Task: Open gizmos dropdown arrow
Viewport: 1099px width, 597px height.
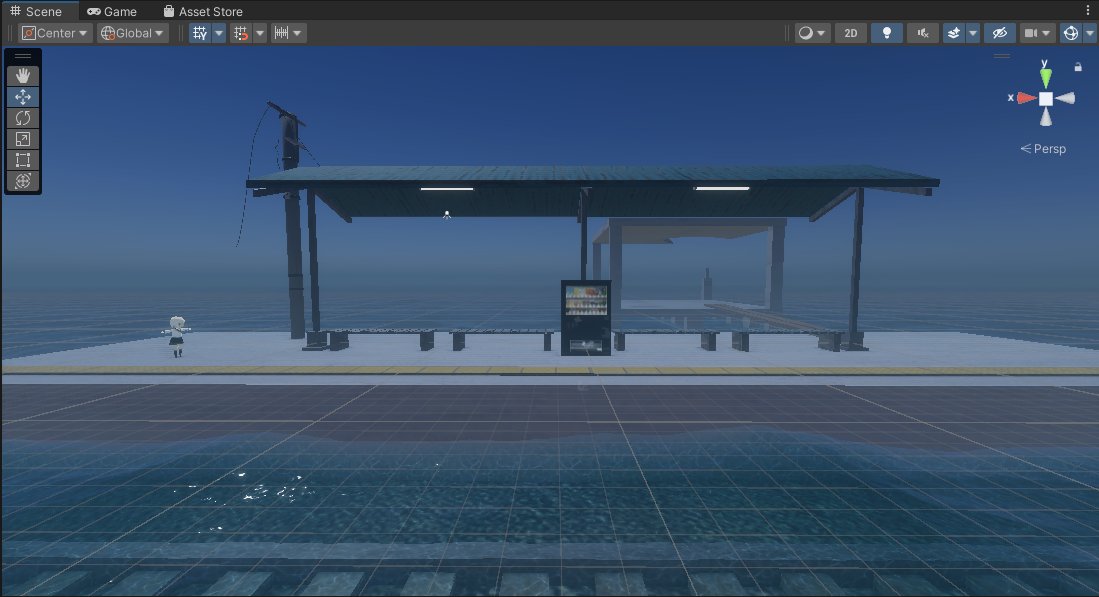Action: tap(1090, 33)
